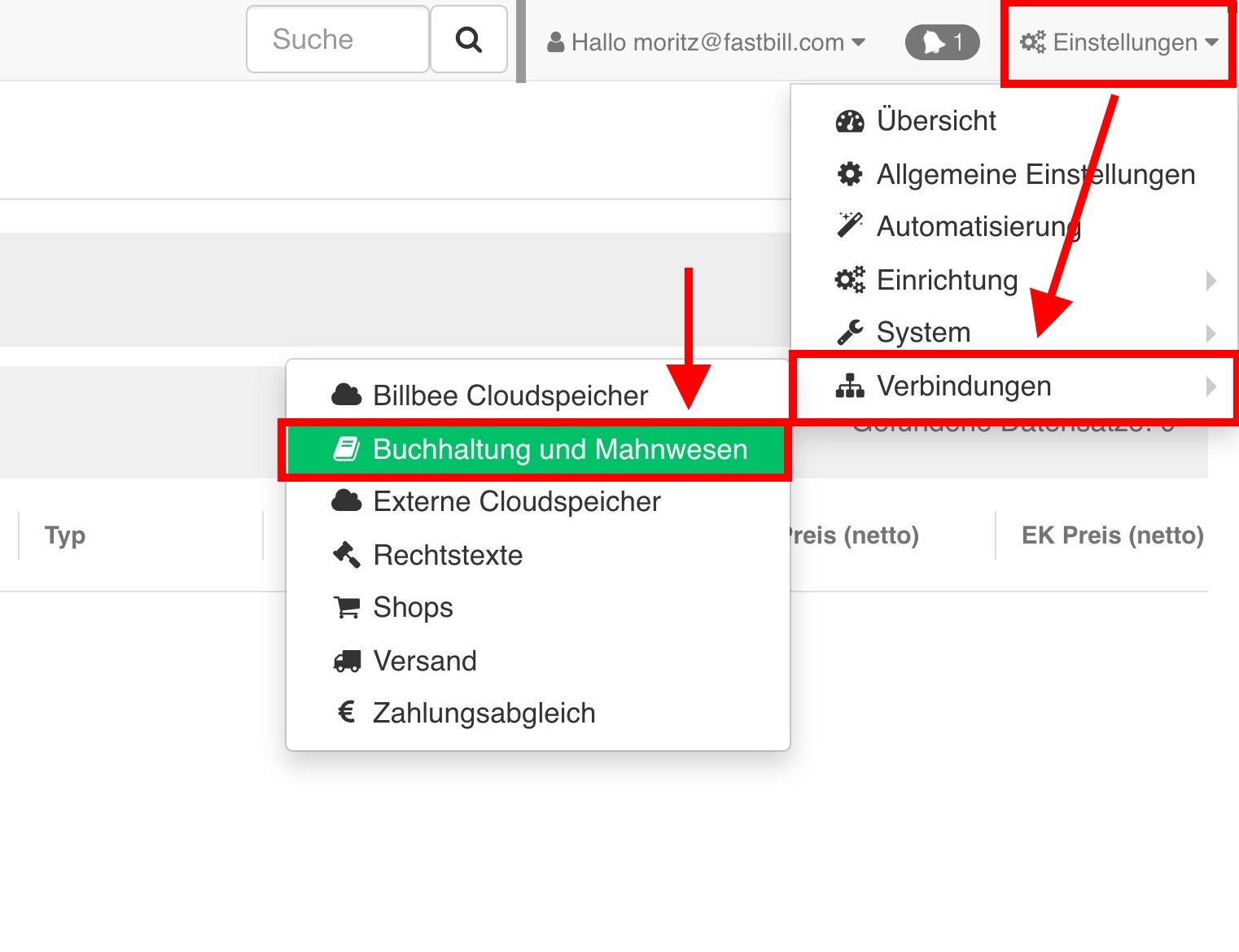The width and height of the screenshot is (1239, 952).
Task: Choose Externe Cloudspeicher from the submenu
Action: pos(516,502)
